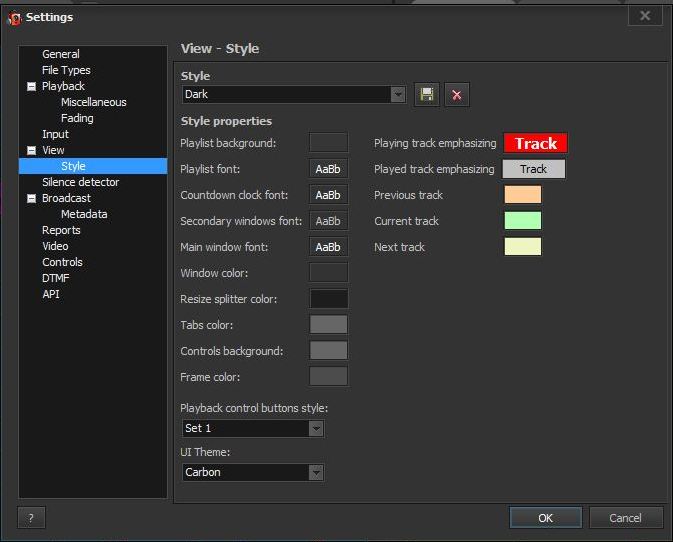
Task: Open help with the question mark button
Action: (x=31, y=518)
